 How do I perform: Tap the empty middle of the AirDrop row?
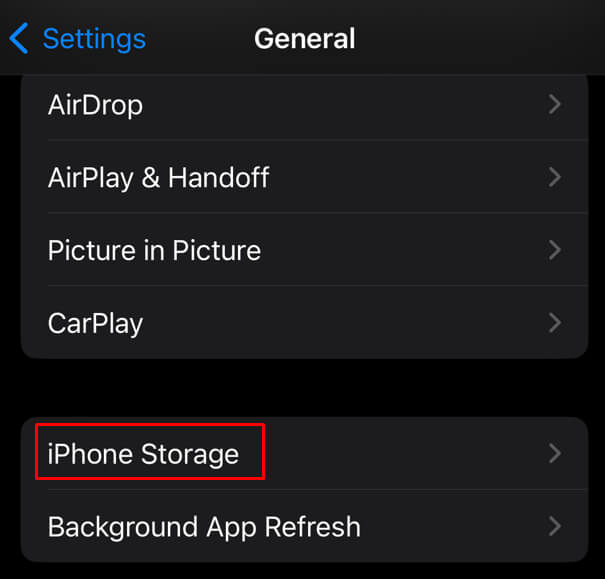pos(345,105)
